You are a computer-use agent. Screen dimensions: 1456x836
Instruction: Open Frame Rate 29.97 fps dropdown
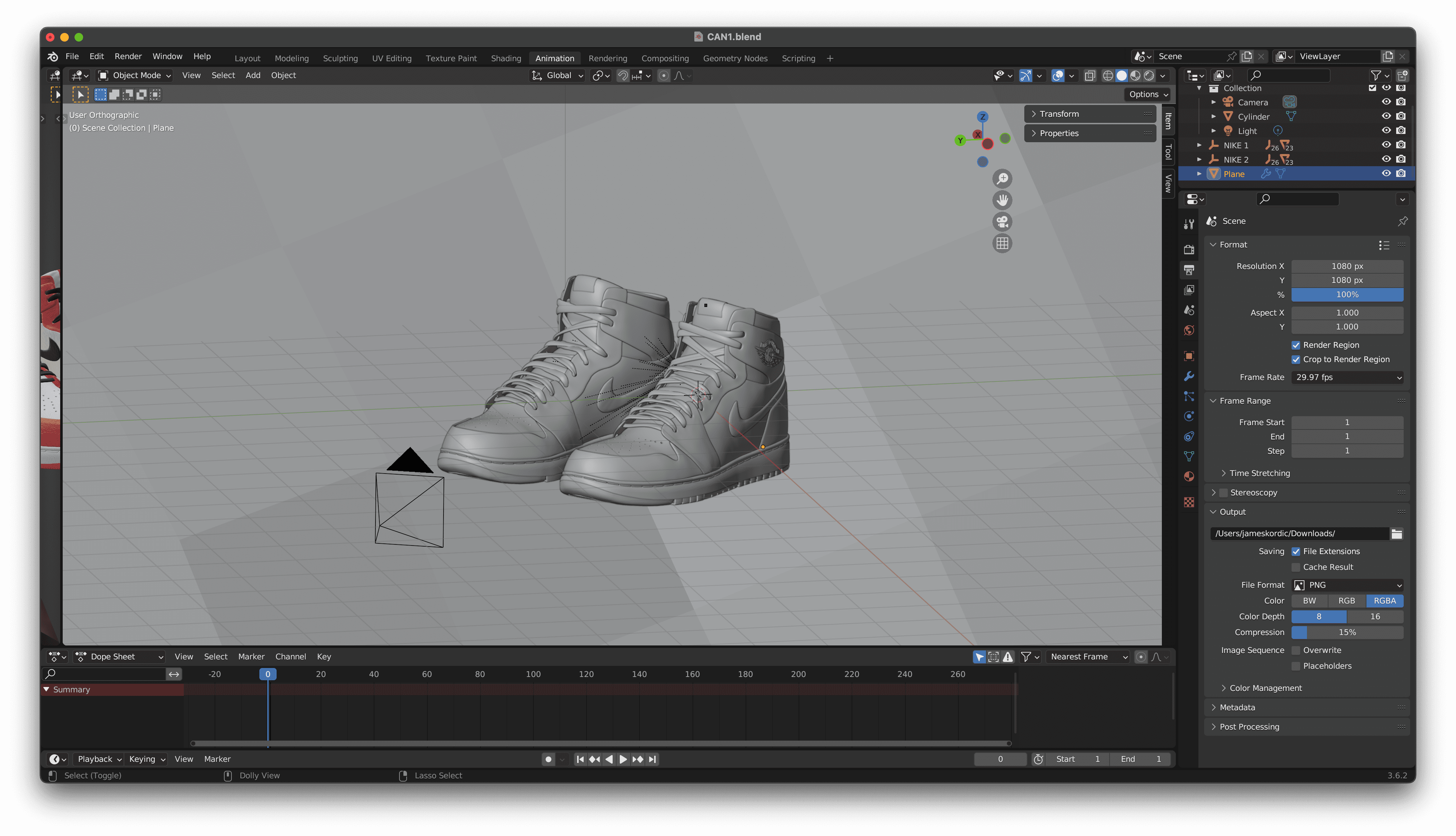click(x=1347, y=377)
